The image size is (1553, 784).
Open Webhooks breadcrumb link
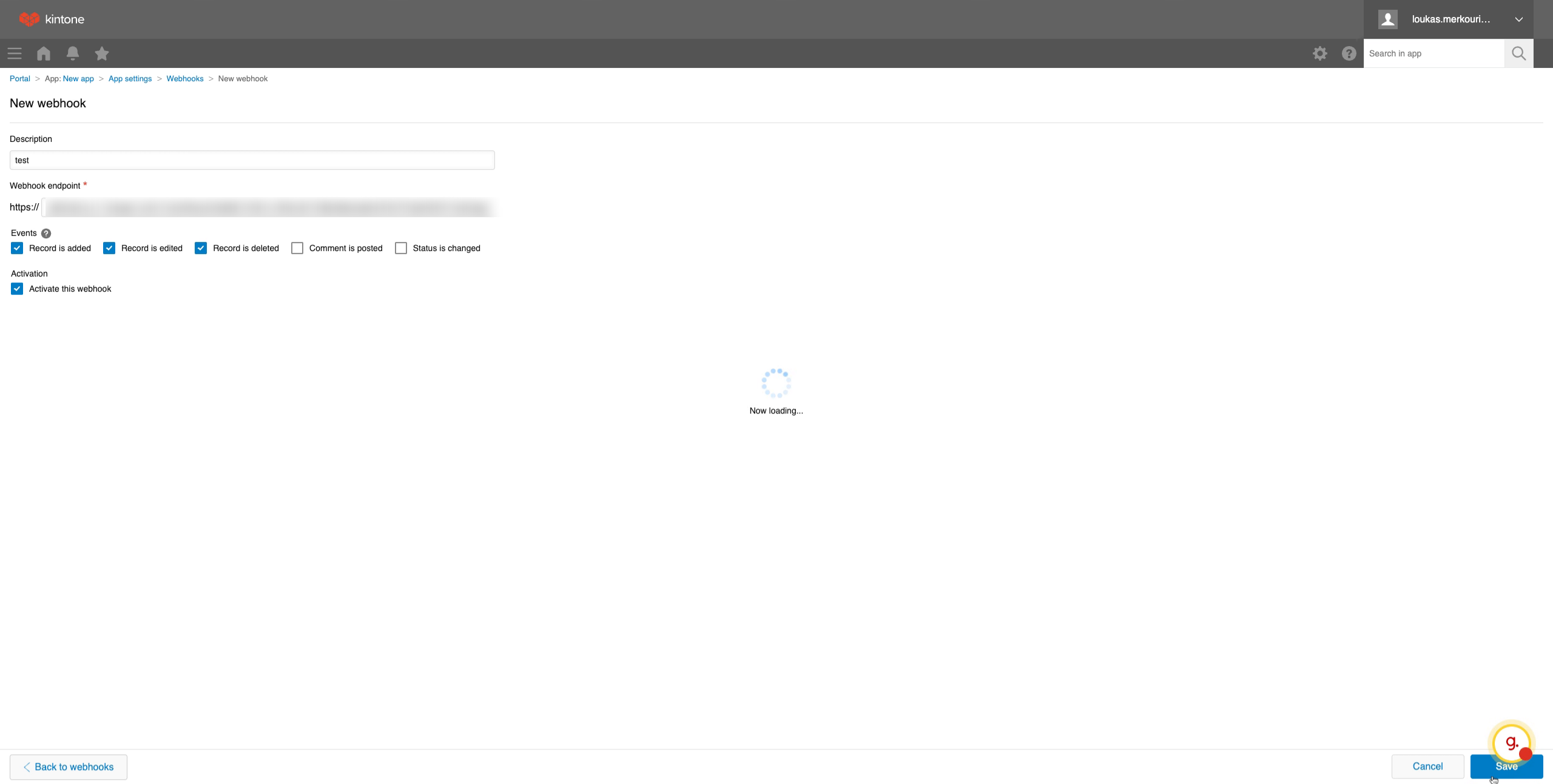point(185,79)
